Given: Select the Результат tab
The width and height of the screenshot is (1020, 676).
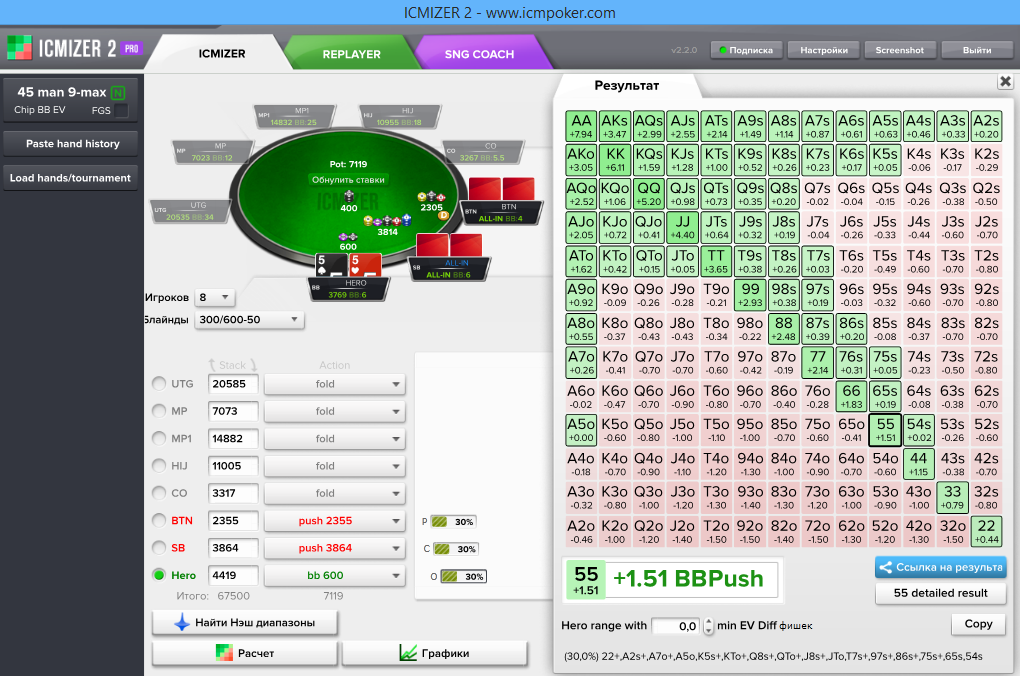Looking at the screenshot, I should 626,85.
